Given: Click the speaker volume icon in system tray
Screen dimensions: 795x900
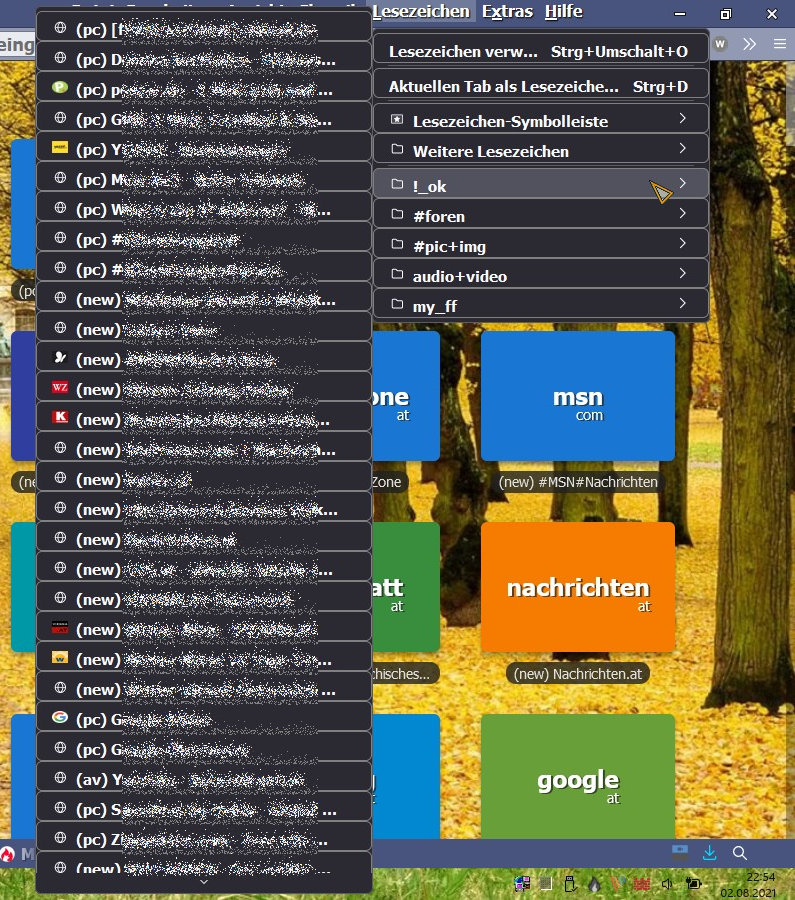Looking at the screenshot, I should pos(666,883).
